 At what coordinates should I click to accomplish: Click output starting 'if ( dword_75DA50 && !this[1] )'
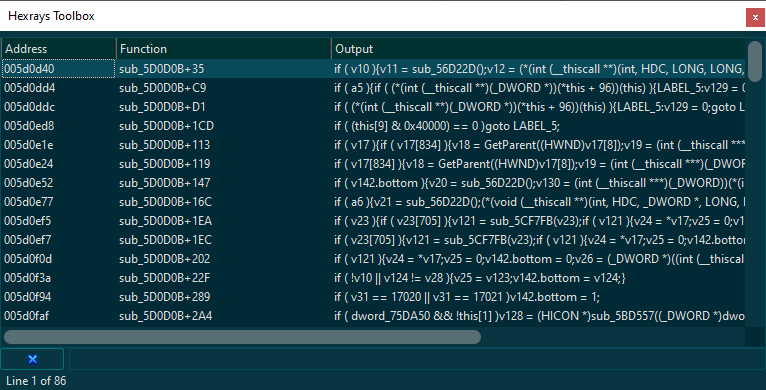tap(539, 316)
